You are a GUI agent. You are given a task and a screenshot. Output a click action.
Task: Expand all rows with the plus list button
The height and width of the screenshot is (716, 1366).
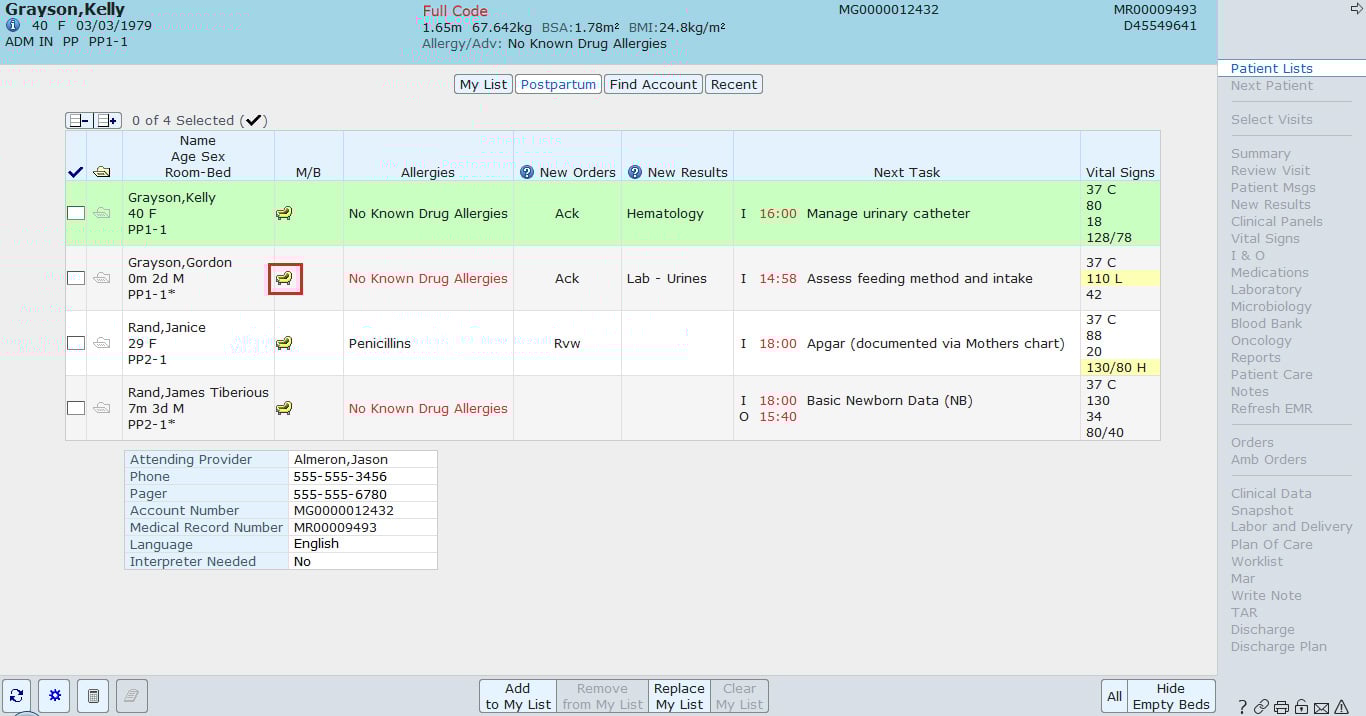click(107, 121)
